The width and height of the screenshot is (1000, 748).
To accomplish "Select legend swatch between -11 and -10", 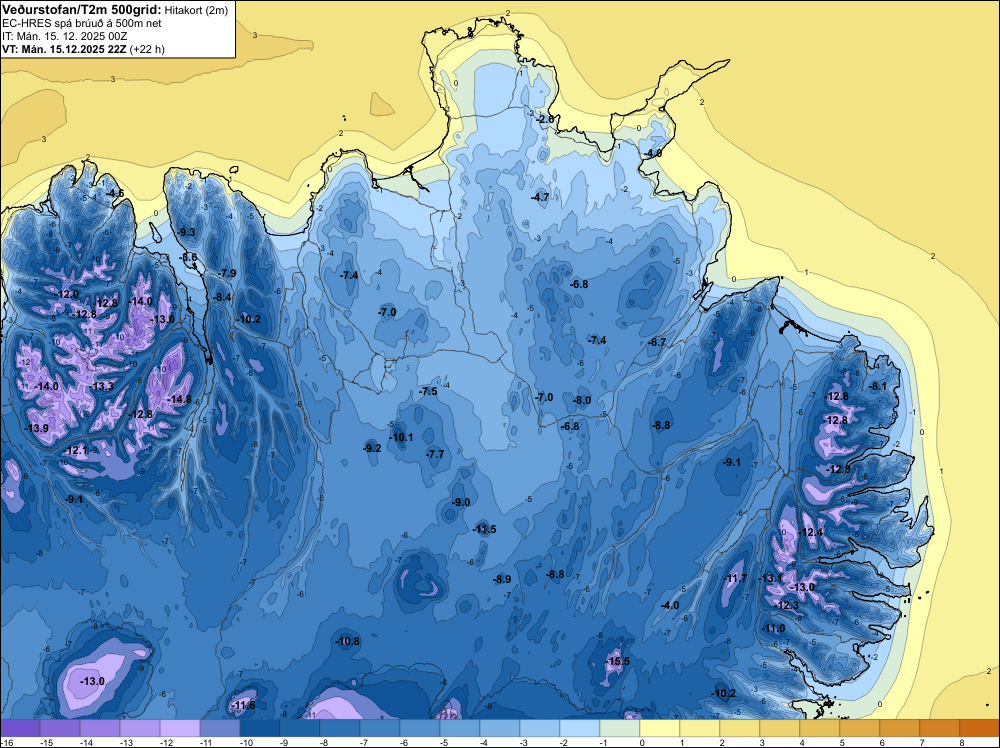I will point(220,728).
